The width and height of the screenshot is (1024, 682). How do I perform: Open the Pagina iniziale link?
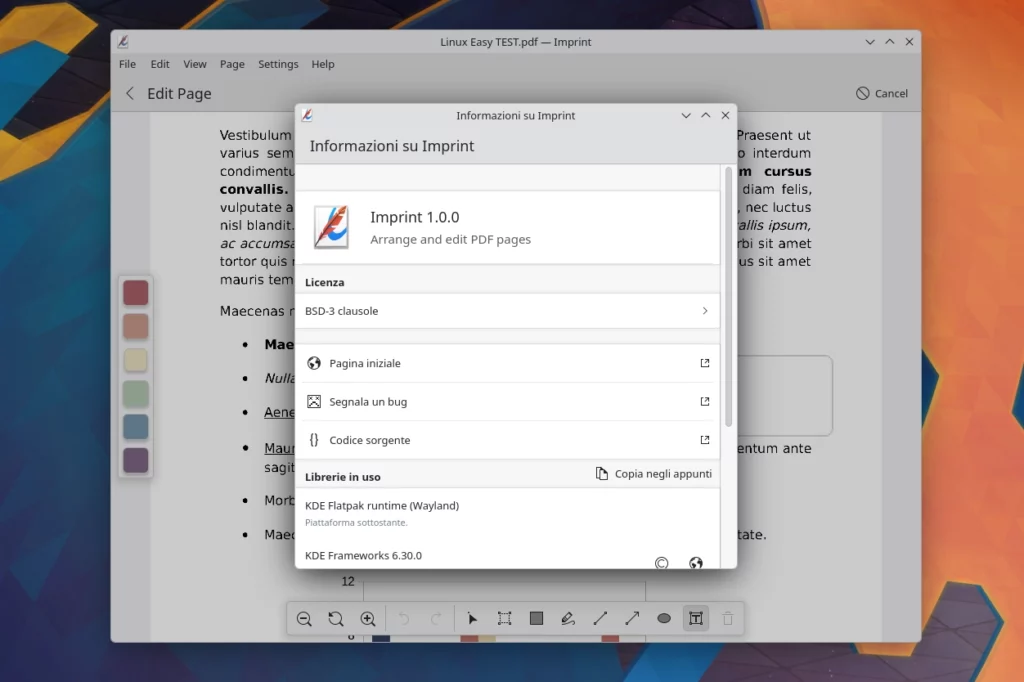tap(508, 363)
